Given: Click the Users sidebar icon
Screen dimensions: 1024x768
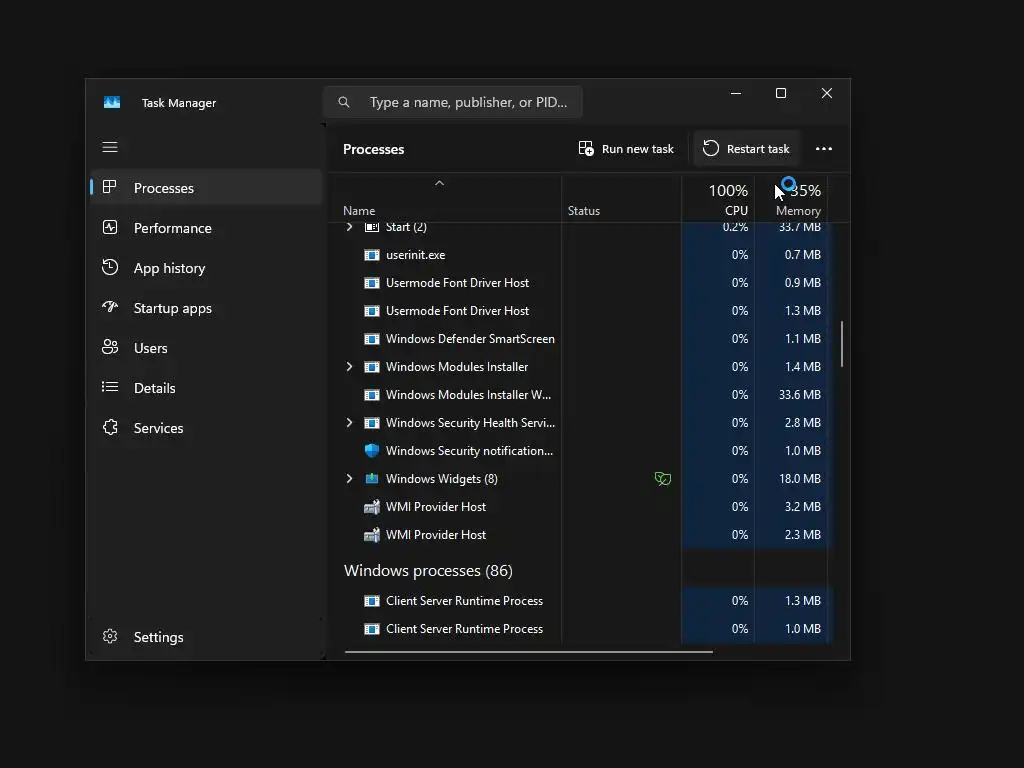Looking at the screenshot, I should click(x=110, y=347).
